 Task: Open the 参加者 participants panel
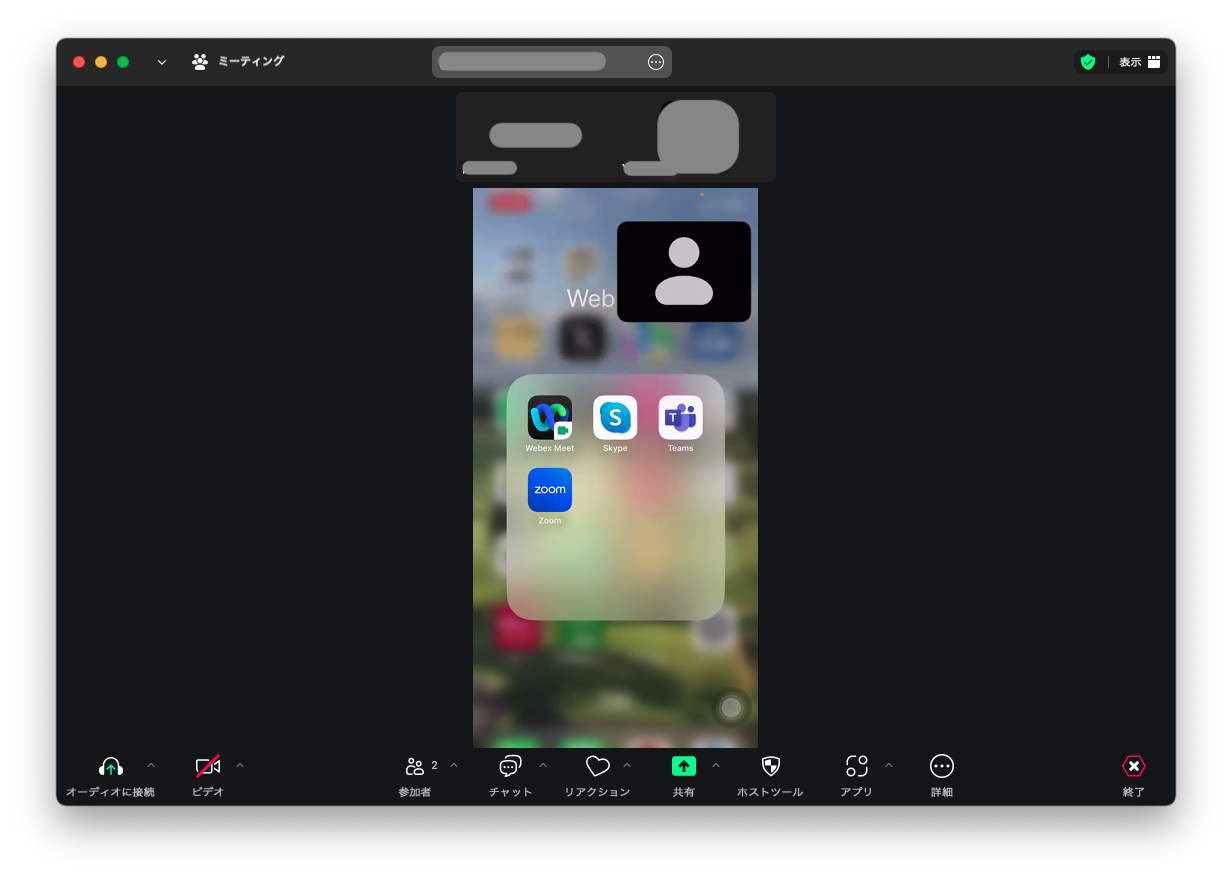coord(415,767)
